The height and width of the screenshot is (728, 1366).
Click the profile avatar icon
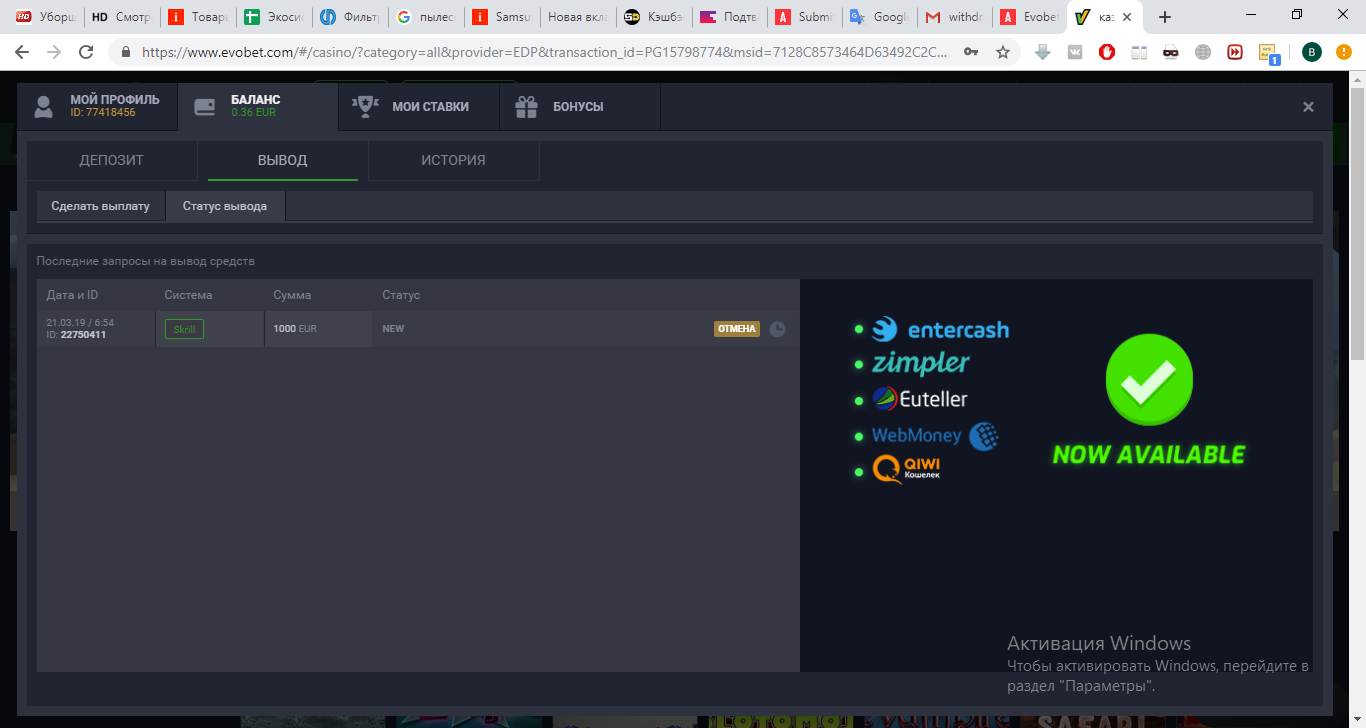pos(43,107)
